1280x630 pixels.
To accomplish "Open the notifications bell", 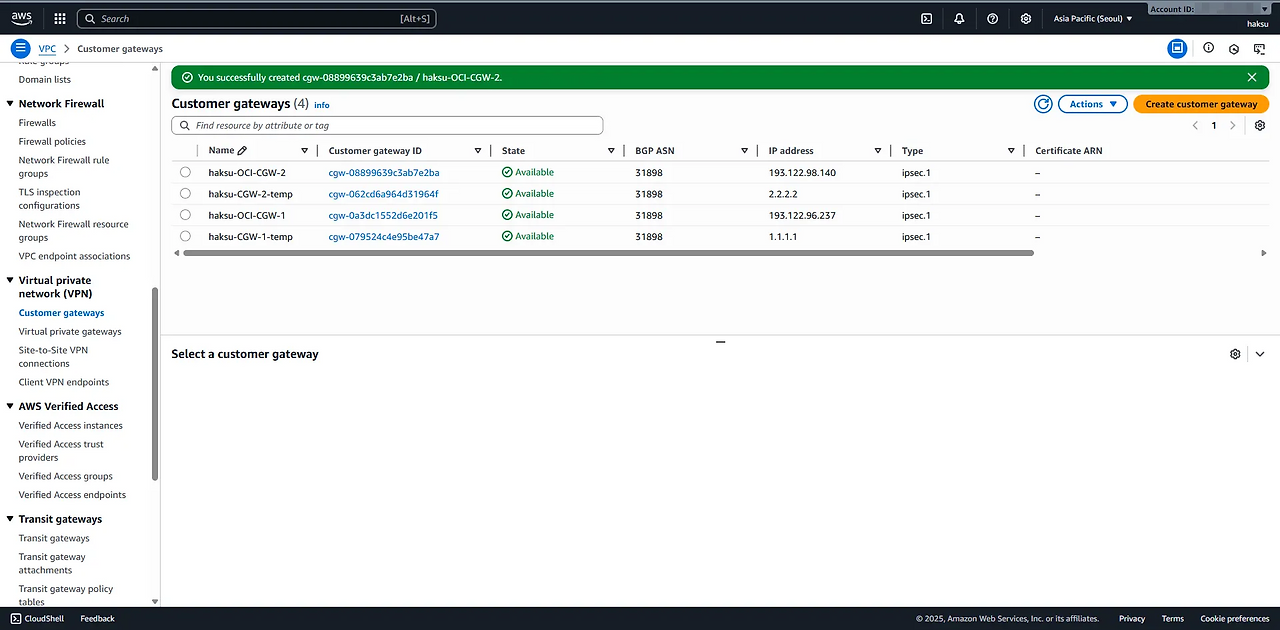I will coord(959,18).
